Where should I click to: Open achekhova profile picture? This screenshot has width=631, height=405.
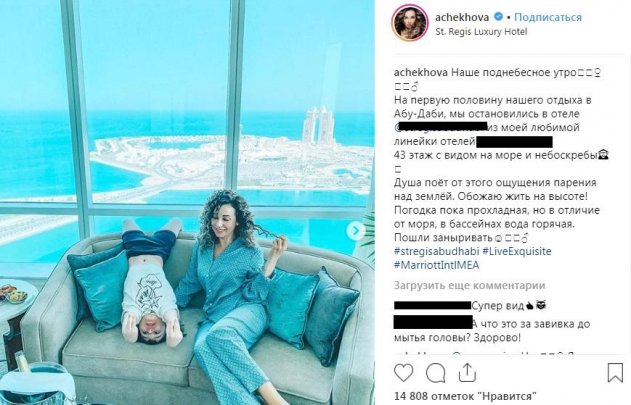point(410,23)
